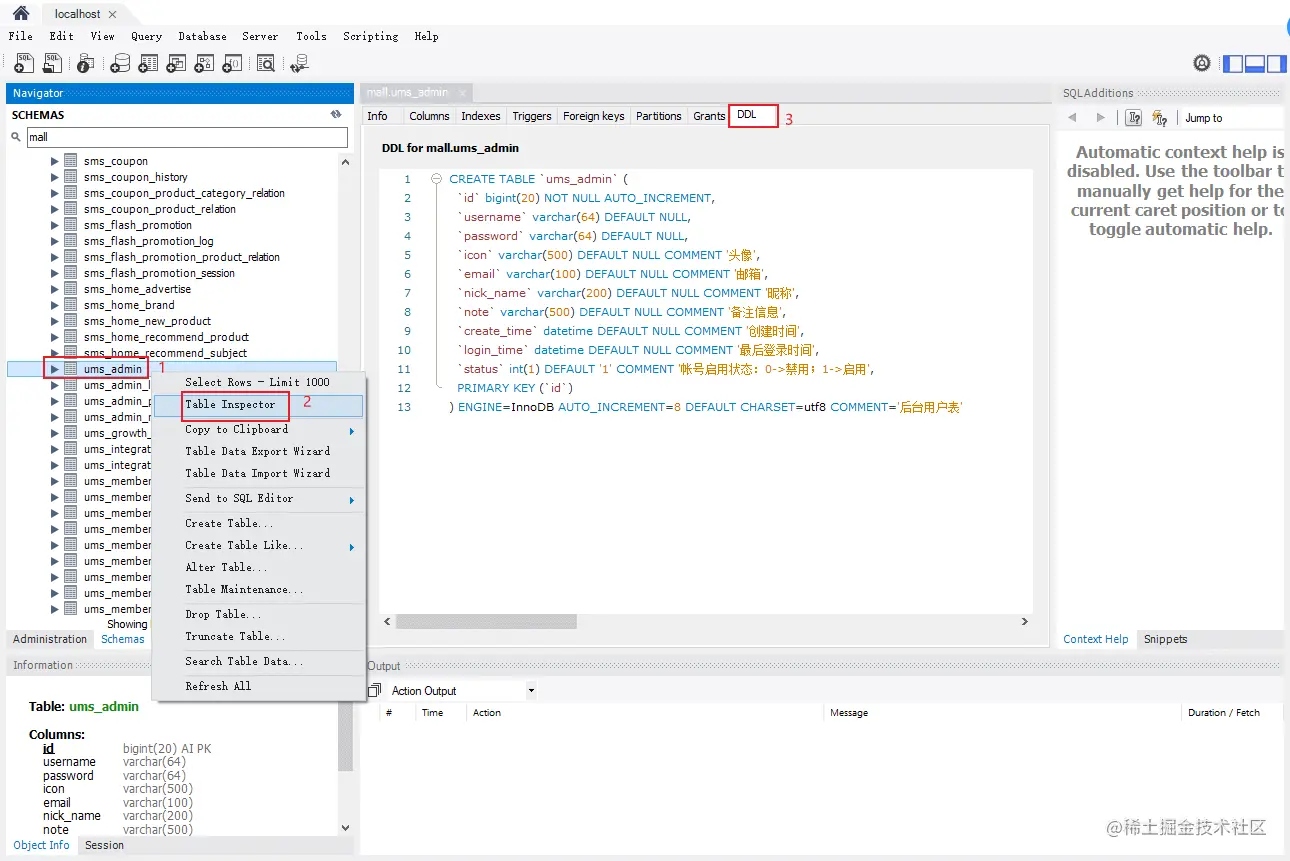This screenshot has height=861, width=1290.
Task: Open Workbench preferences gear icon
Action: [1202, 63]
